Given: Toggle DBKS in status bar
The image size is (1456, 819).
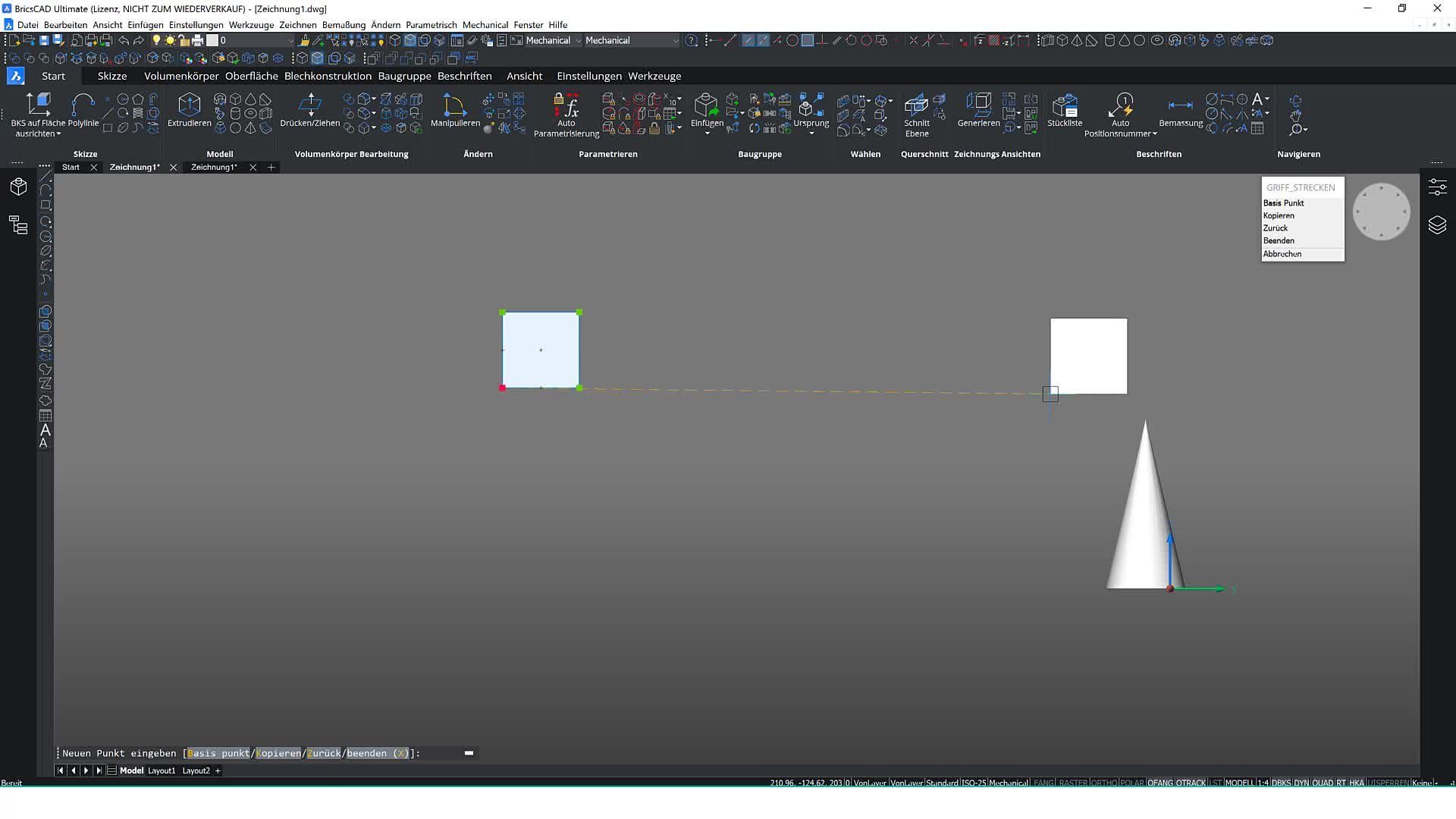Looking at the screenshot, I should 1281,783.
